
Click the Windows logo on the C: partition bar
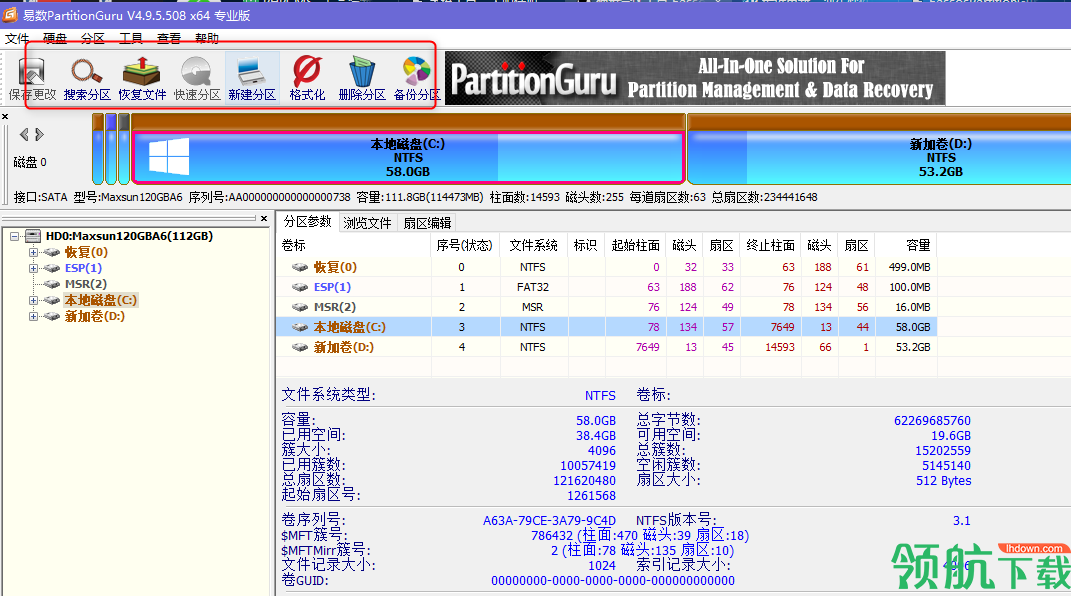coord(169,156)
